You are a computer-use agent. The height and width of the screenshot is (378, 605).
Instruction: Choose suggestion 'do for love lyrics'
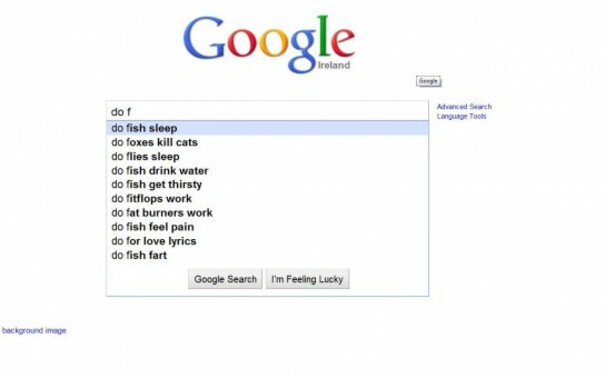(x=267, y=241)
